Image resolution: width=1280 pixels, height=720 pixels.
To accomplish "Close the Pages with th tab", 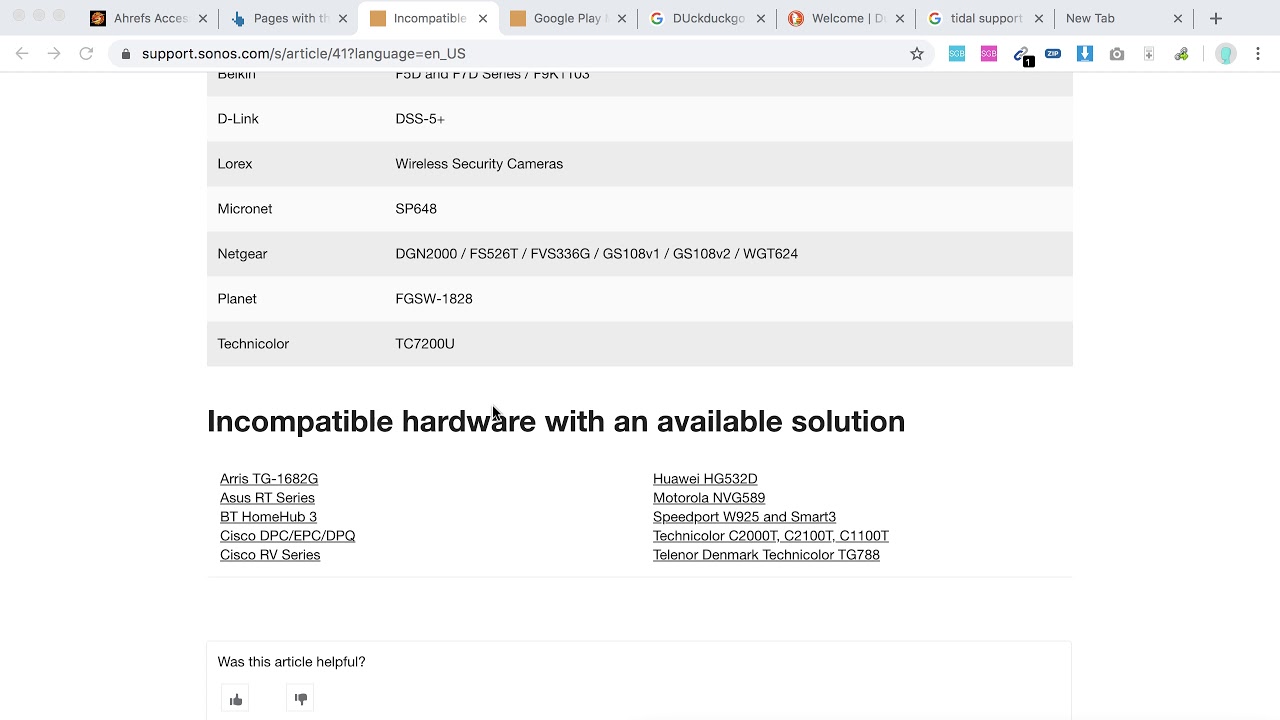I will coord(343,18).
